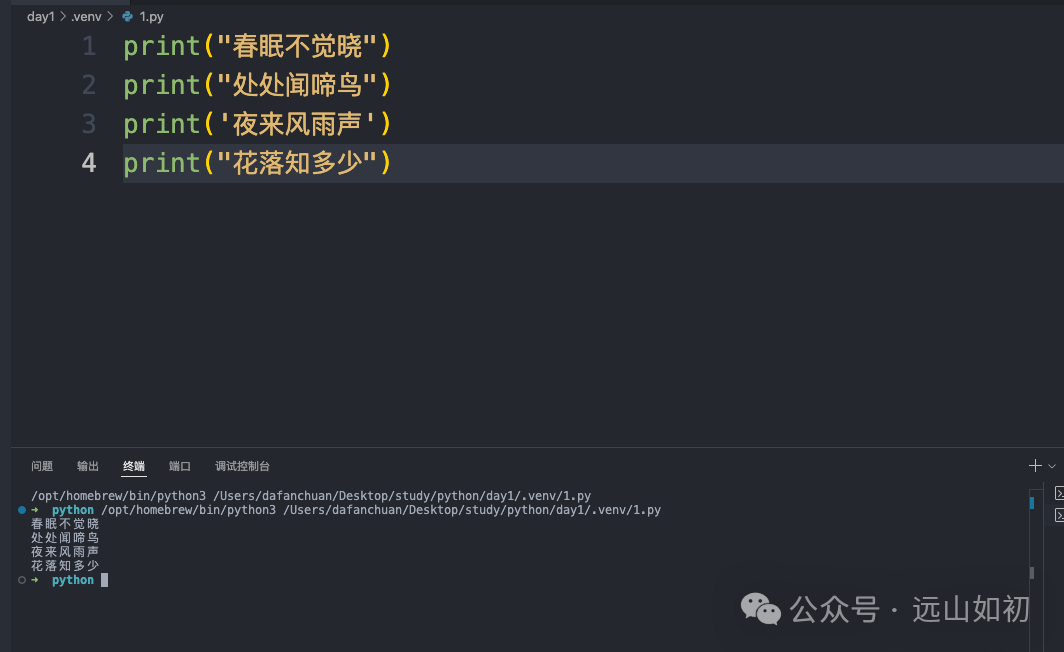Click terminal output line 夜来风雨声

click(x=65, y=552)
